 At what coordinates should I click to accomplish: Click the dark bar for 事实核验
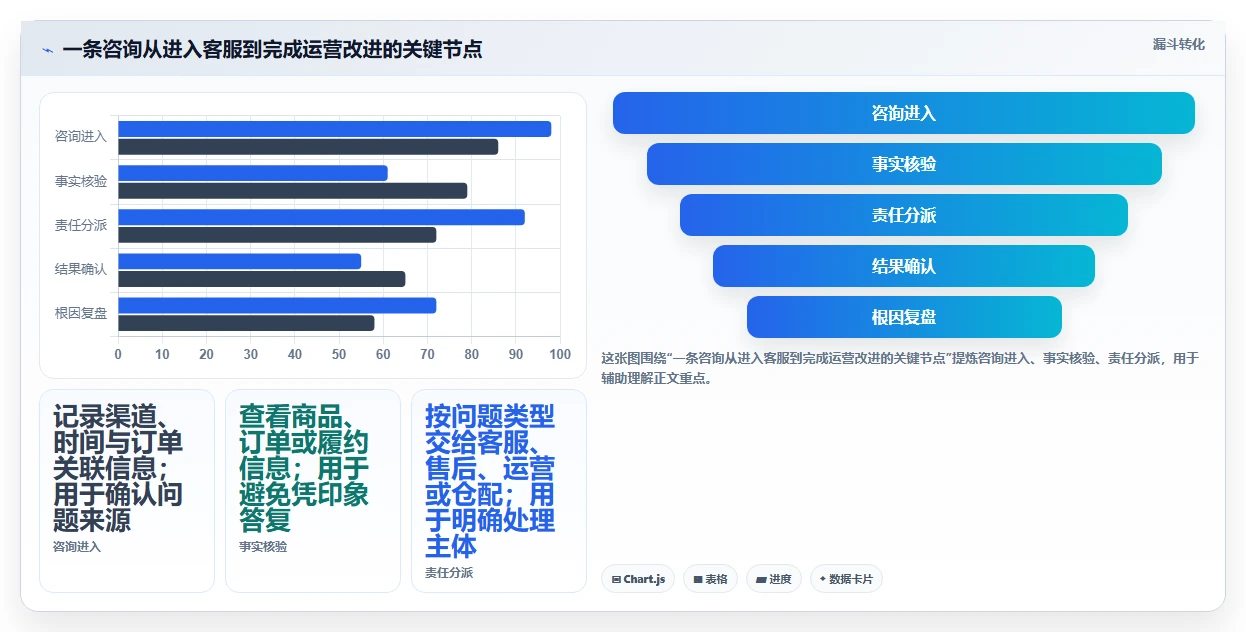pos(293,191)
